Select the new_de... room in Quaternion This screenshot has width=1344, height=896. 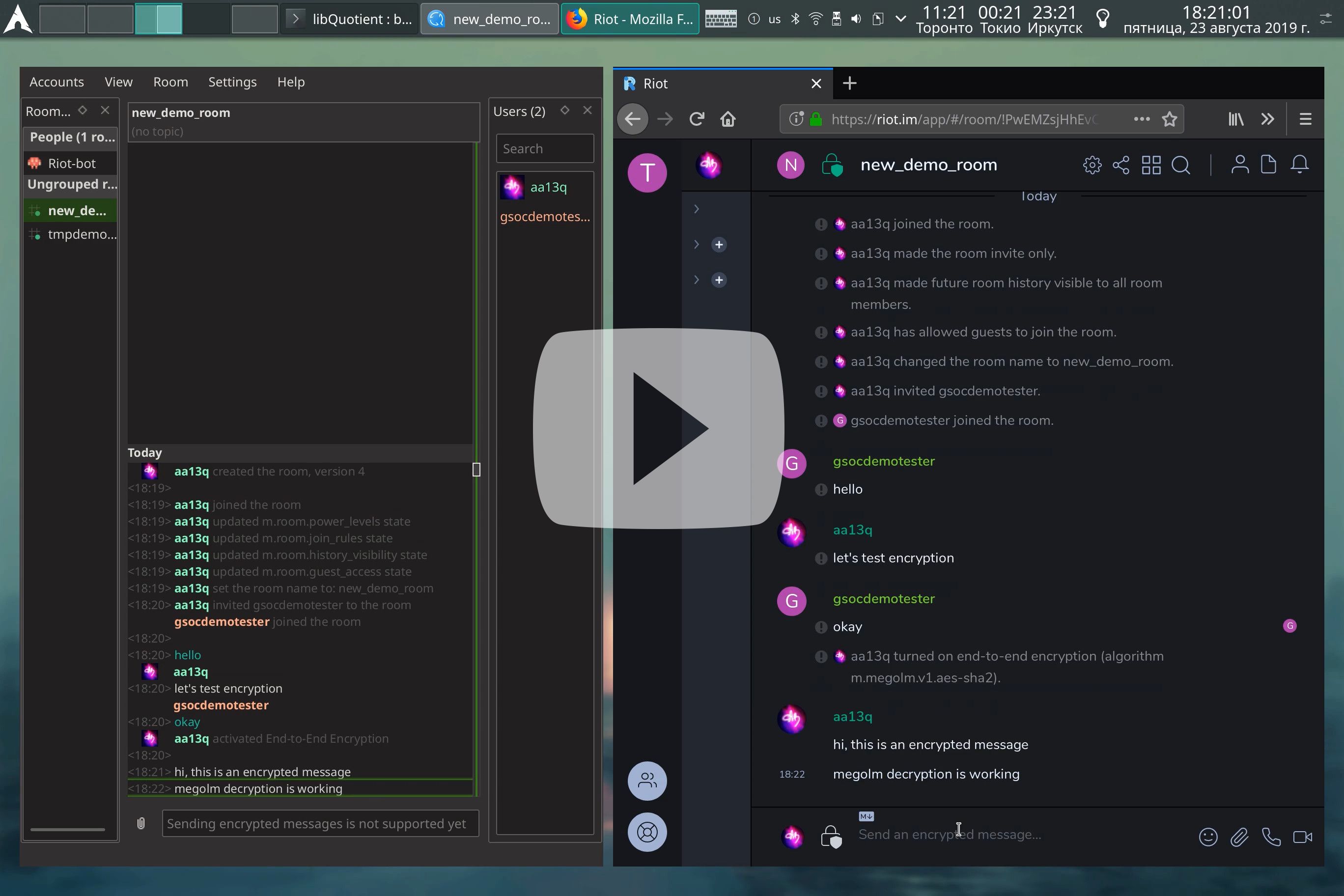click(x=70, y=211)
